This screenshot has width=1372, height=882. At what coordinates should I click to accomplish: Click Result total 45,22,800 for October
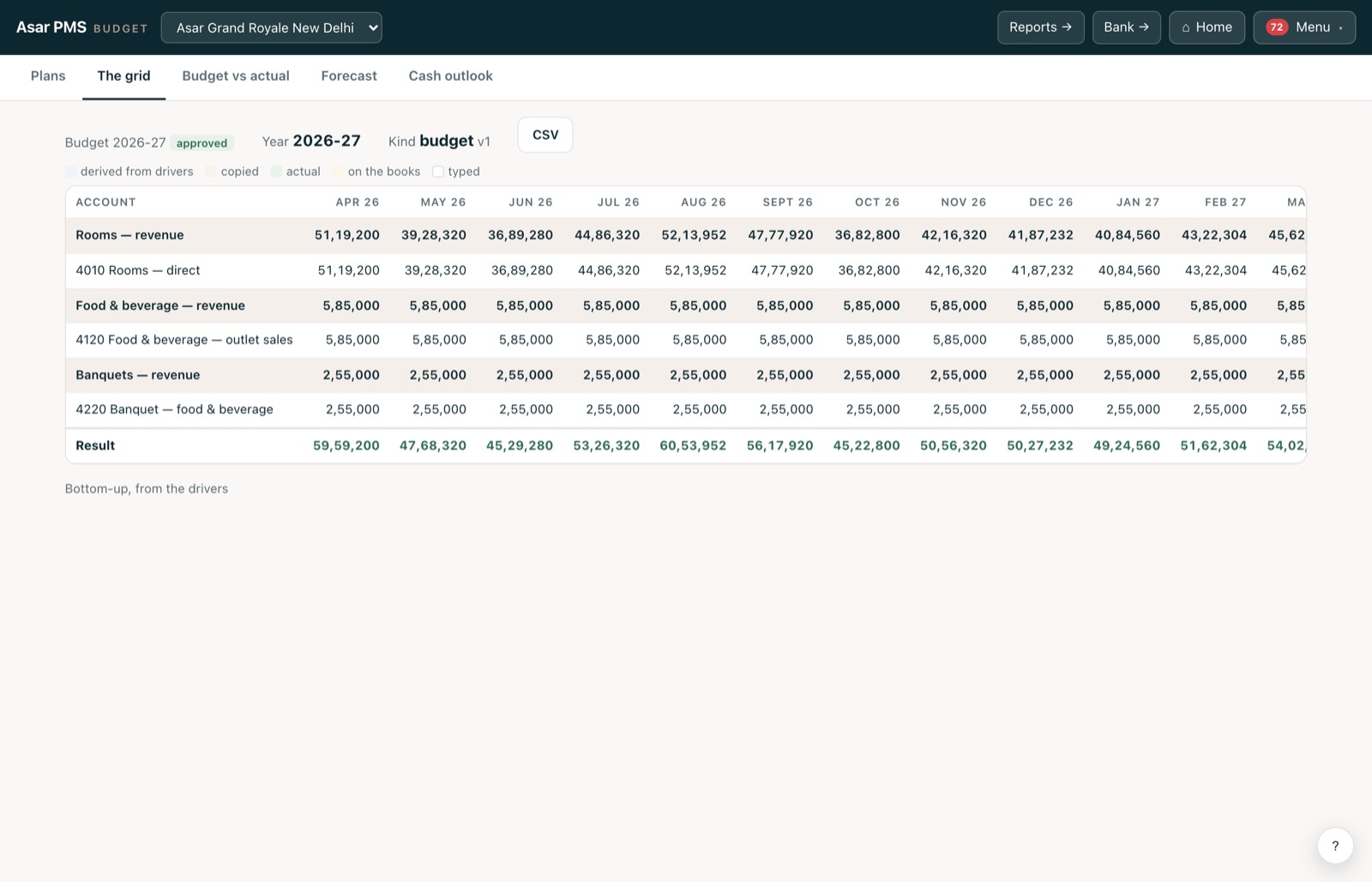(x=867, y=445)
